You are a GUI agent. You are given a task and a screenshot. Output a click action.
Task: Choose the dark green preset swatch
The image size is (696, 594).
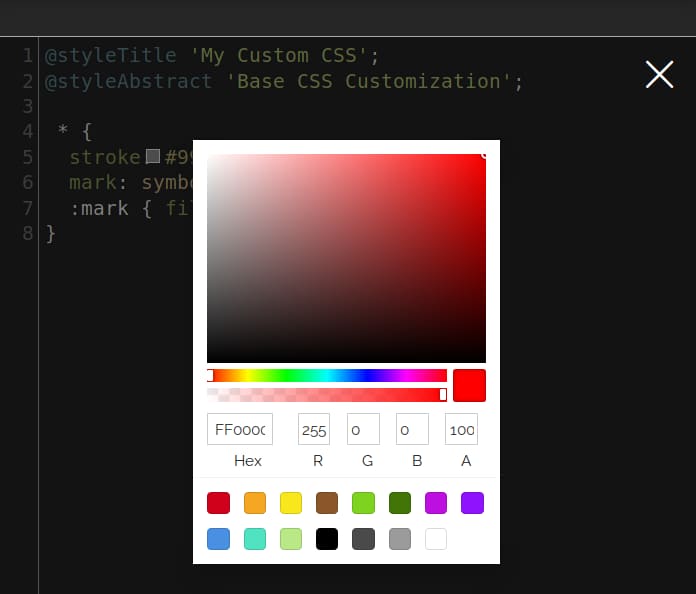pyautogui.click(x=400, y=503)
